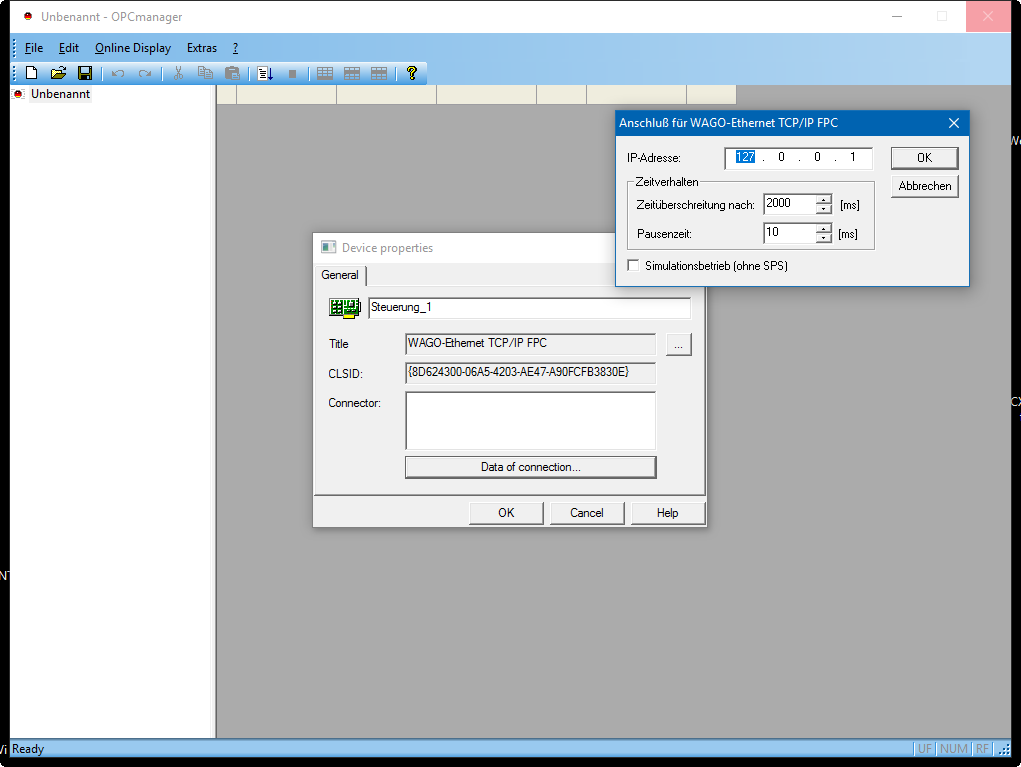Click the cut scissors icon
The height and width of the screenshot is (767, 1021).
point(178,73)
